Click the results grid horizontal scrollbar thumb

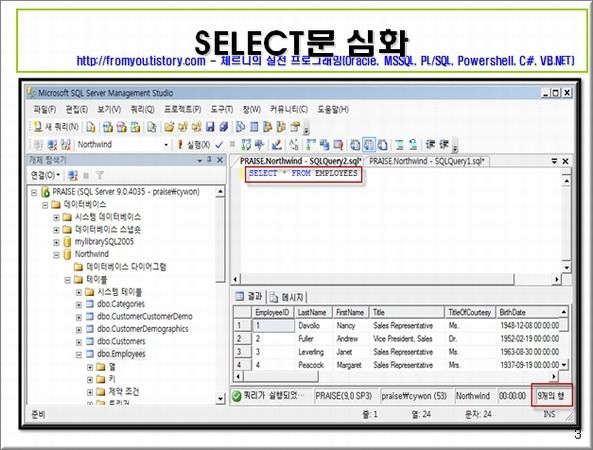tap(281, 377)
